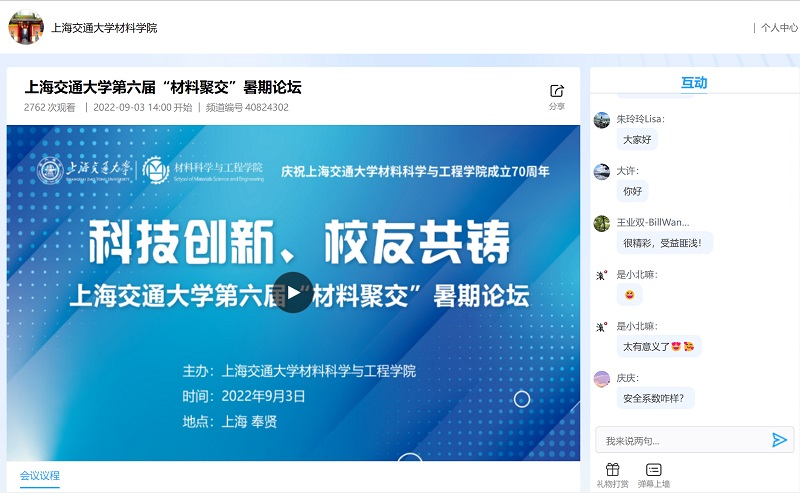
Task: Click the message 你好
Action: 633,191
